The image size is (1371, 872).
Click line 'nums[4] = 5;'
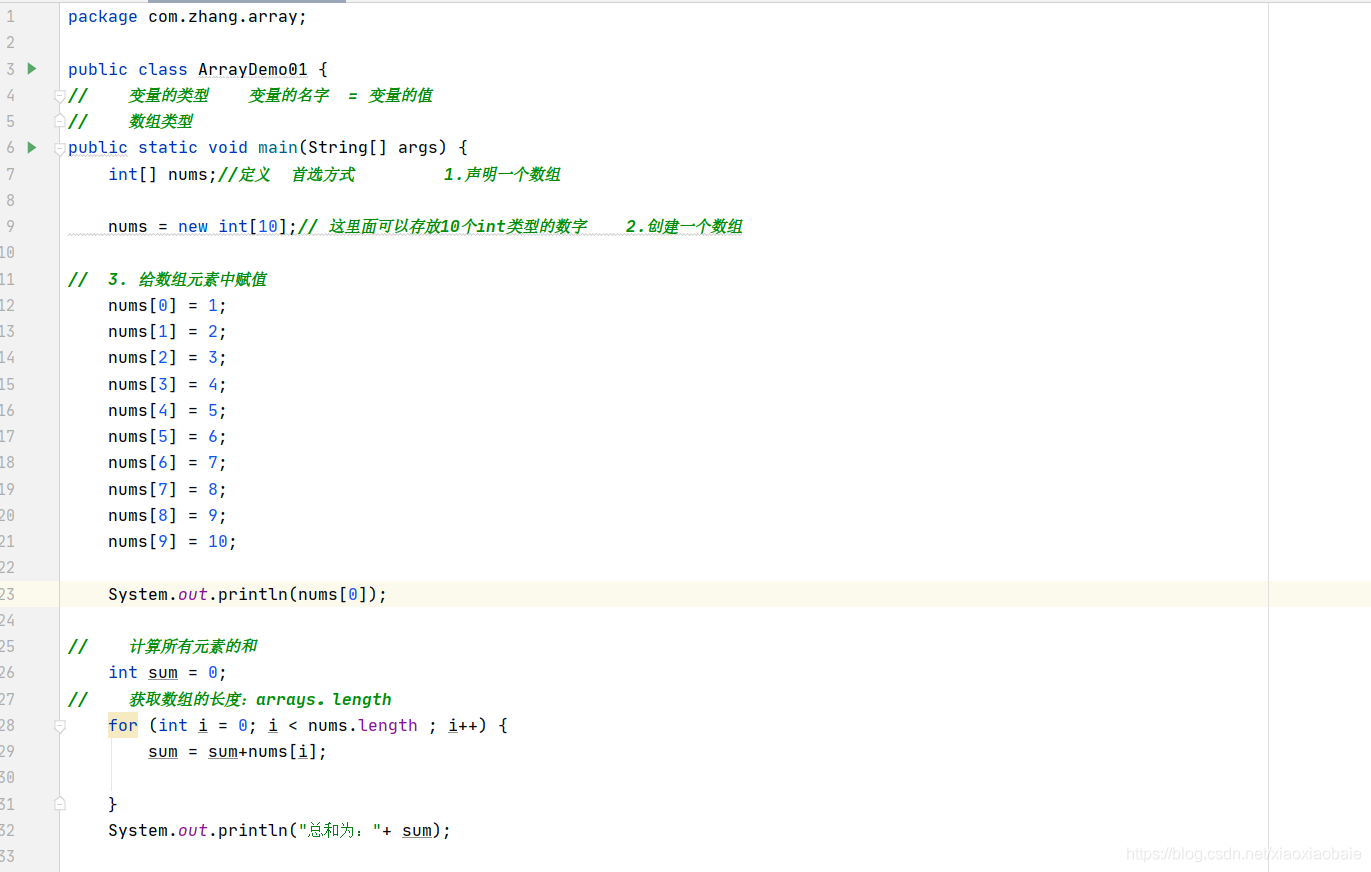(x=168, y=410)
